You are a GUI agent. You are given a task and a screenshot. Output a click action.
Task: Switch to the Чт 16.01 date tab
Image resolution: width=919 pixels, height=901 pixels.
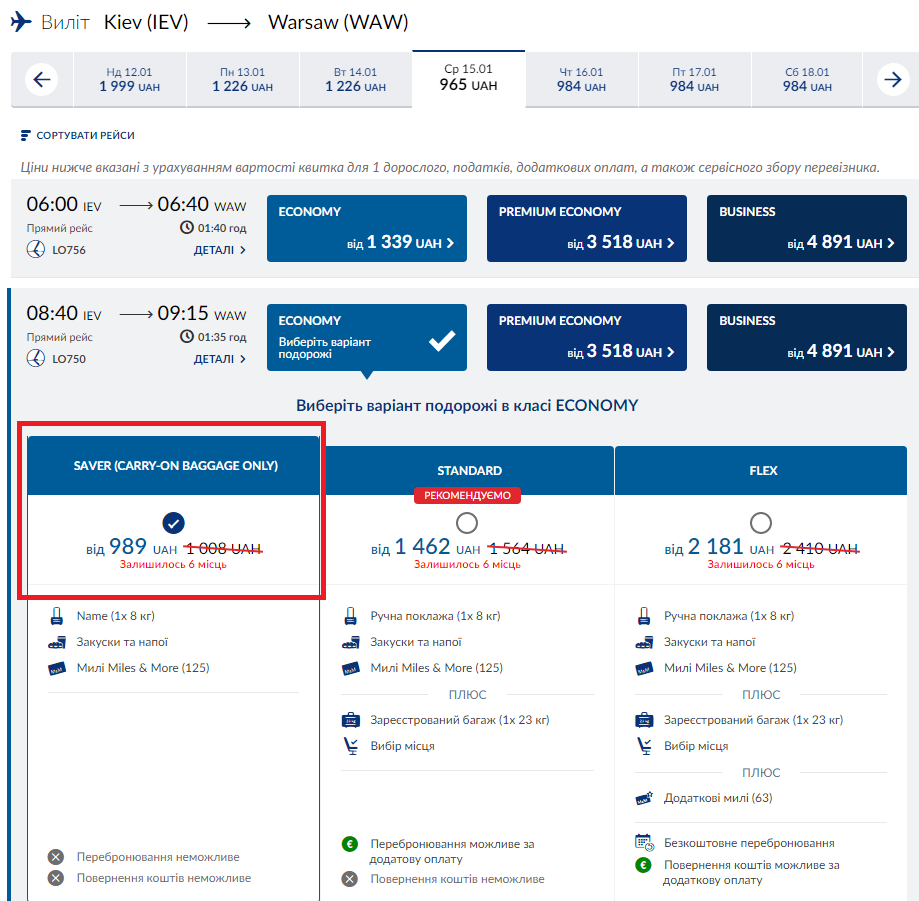[x=581, y=80]
